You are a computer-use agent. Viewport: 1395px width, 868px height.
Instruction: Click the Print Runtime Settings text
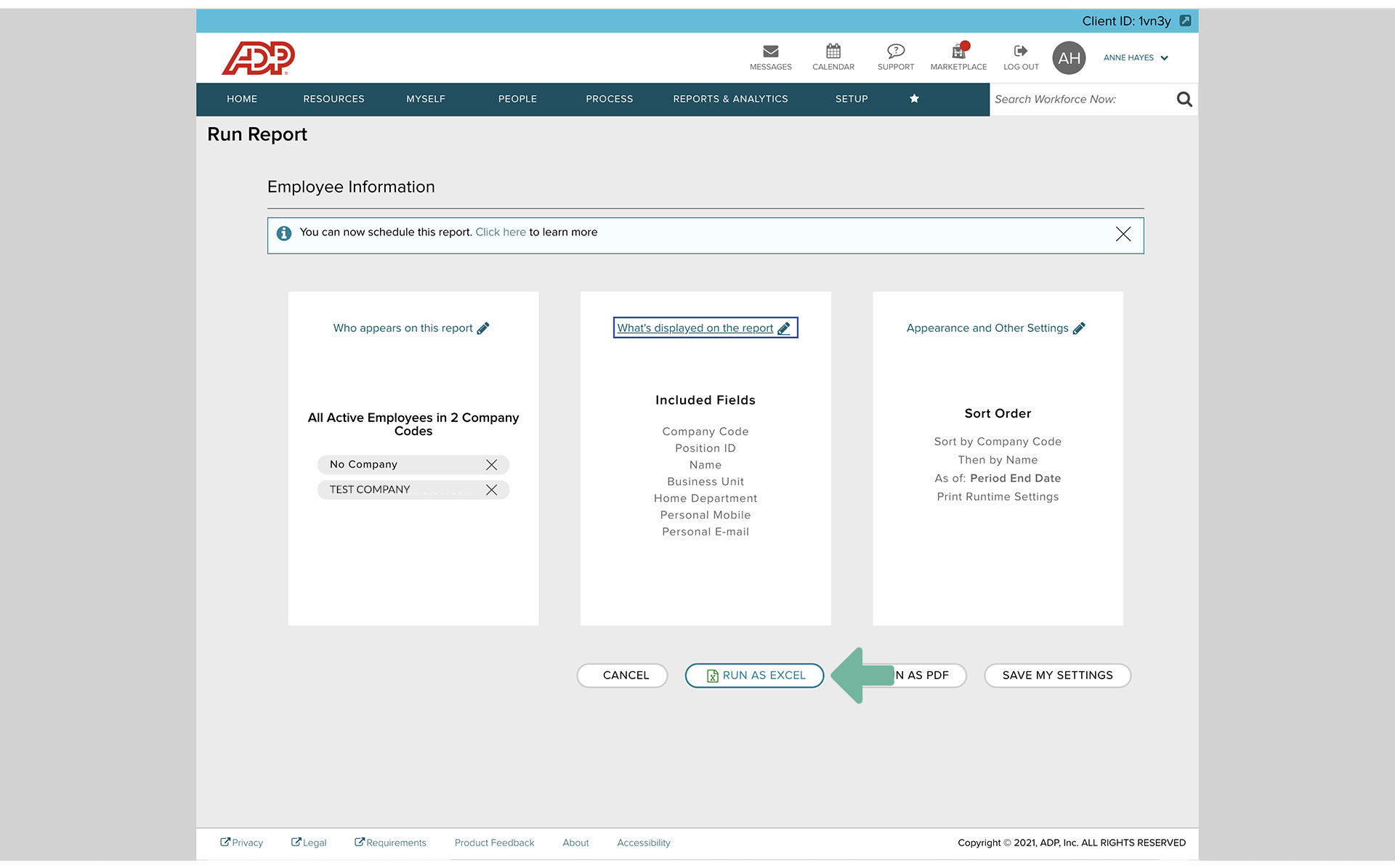(x=998, y=497)
